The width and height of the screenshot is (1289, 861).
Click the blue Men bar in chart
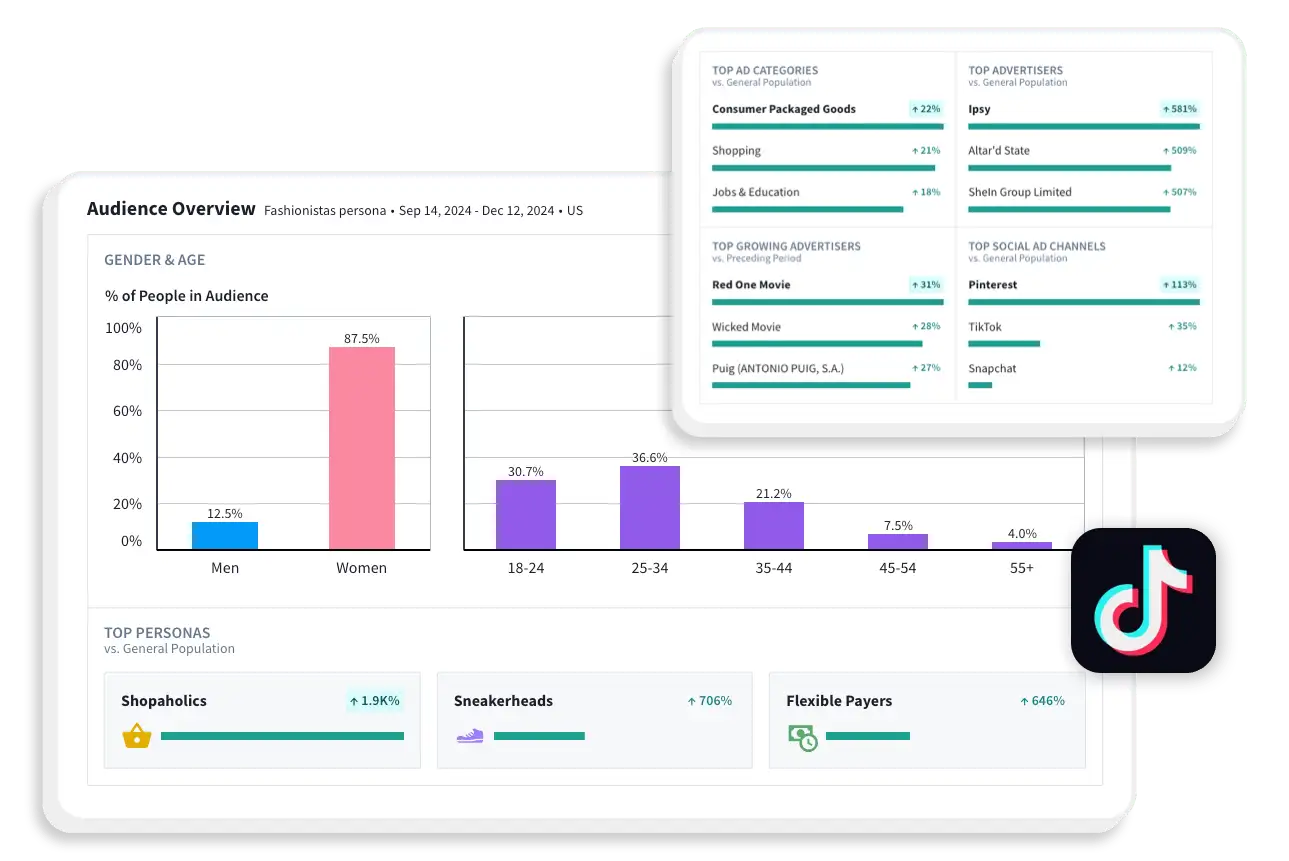(225, 536)
